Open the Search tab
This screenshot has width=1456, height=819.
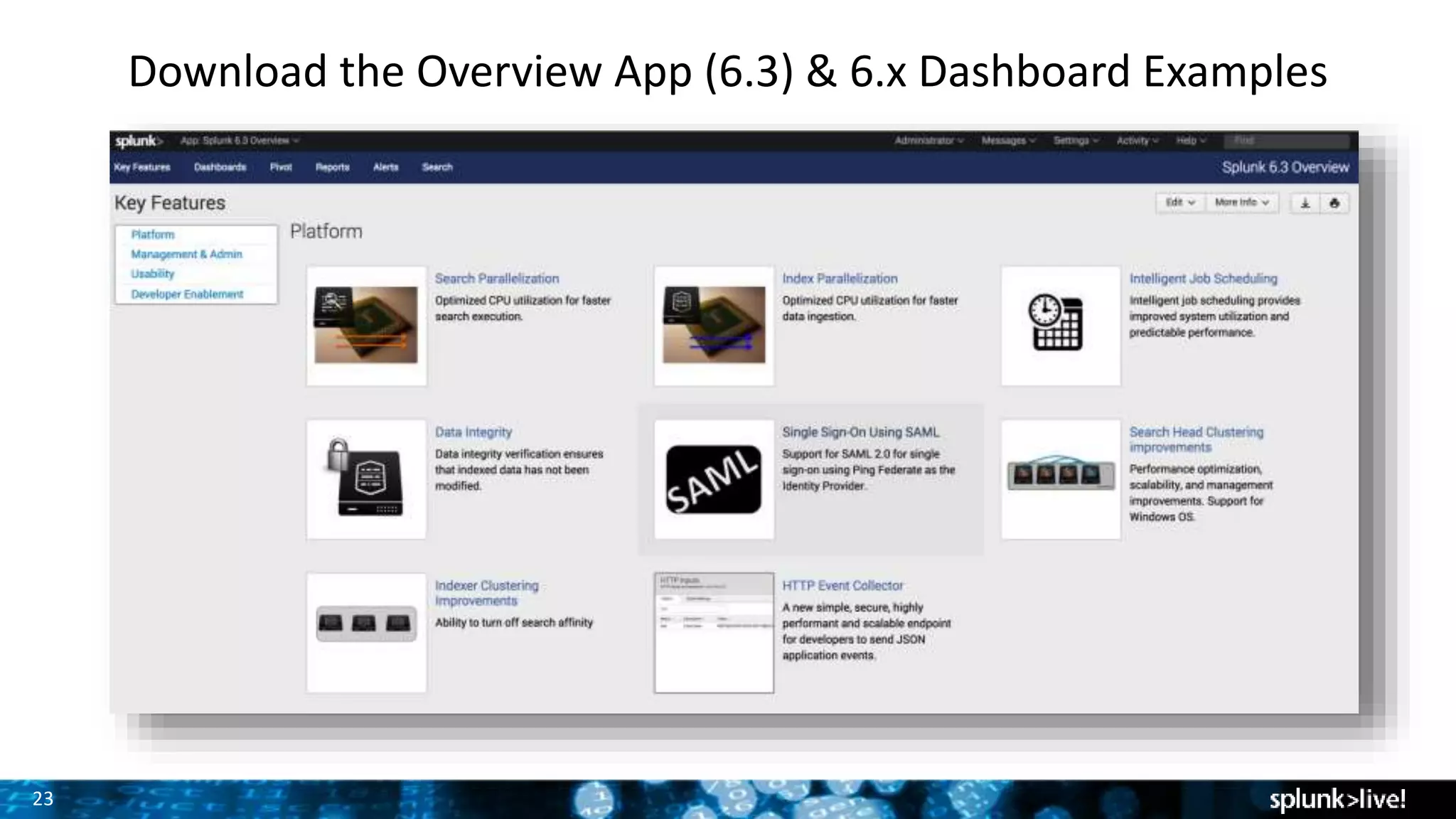(437, 167)
